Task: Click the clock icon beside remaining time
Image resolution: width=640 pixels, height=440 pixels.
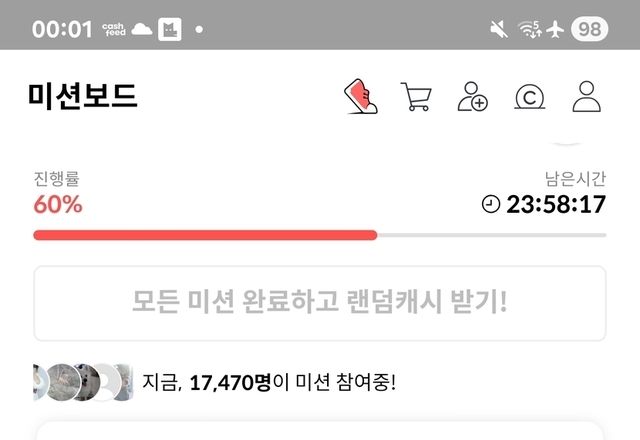Action: click(491, 204)
